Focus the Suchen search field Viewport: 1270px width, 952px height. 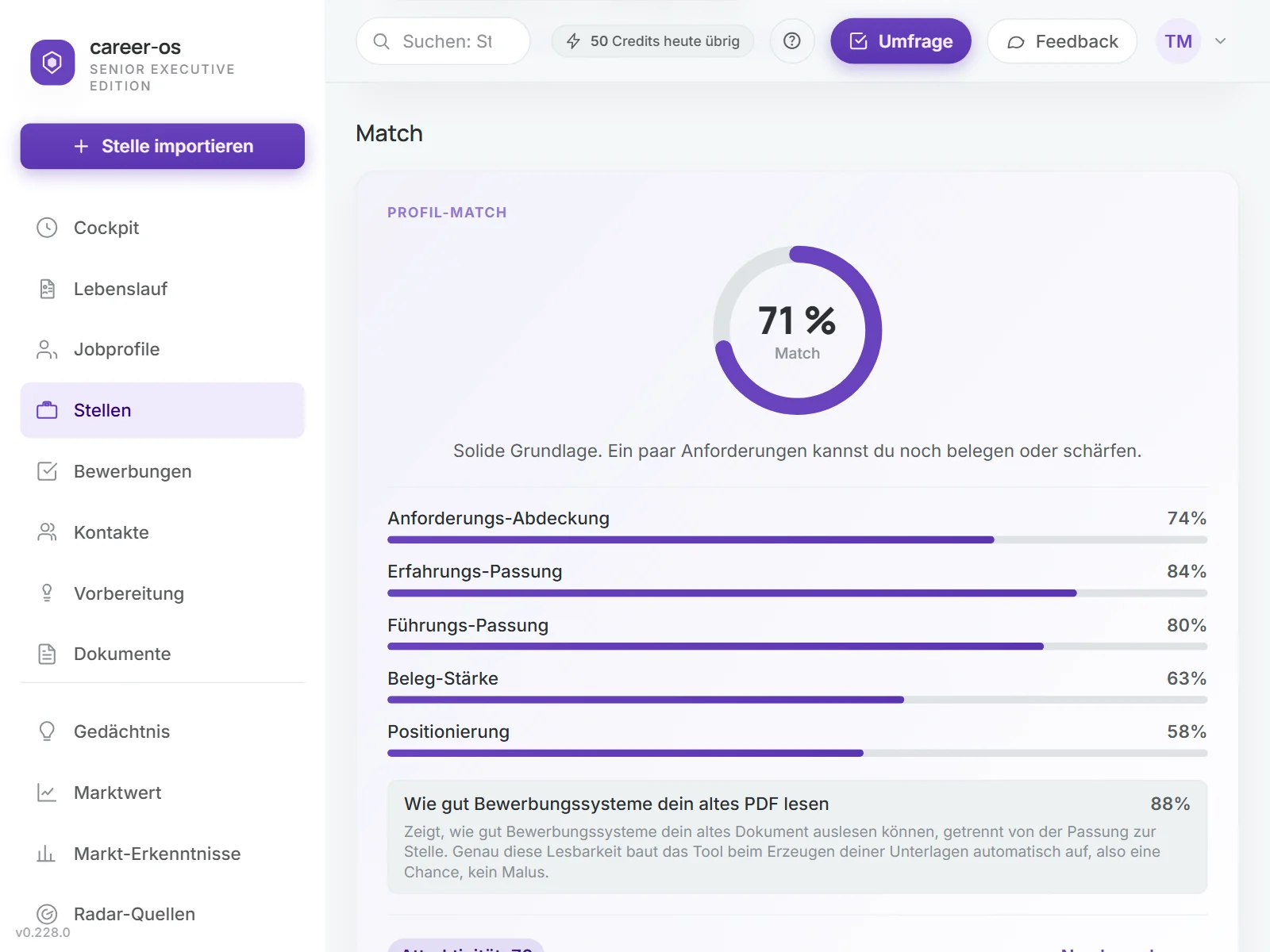click(x=443, y=41)
